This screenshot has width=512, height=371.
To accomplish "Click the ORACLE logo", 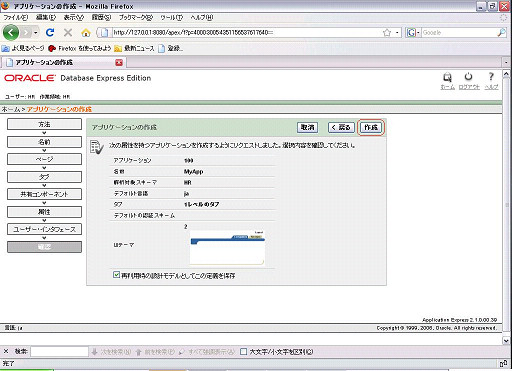I will [x=30, y=78].
